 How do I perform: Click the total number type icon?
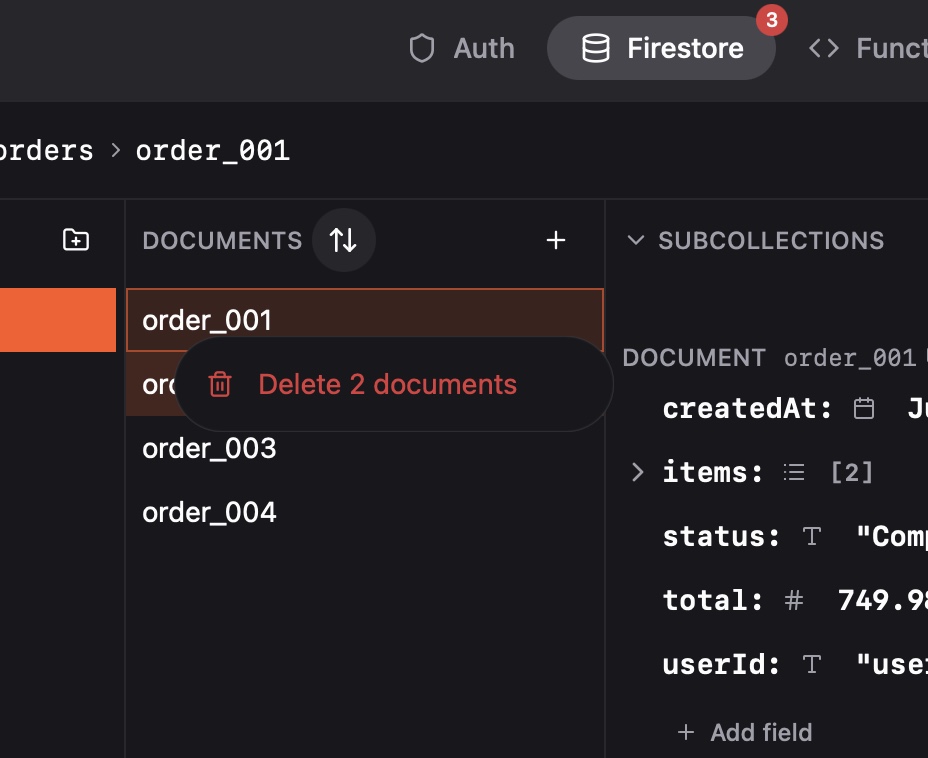point(794,601)
